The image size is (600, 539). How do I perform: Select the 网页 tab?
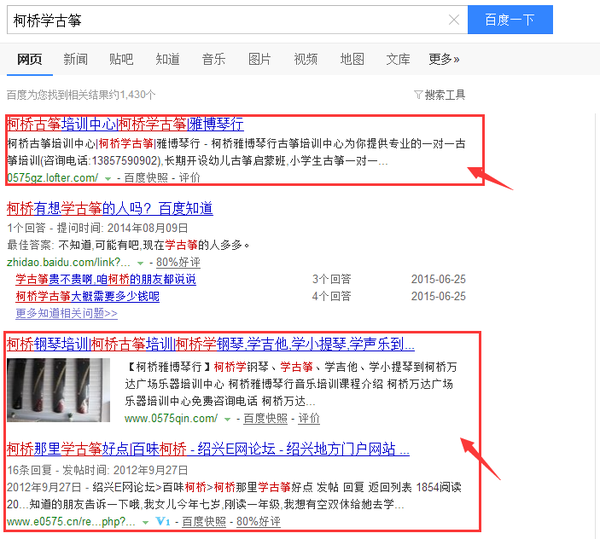point(29,59)
